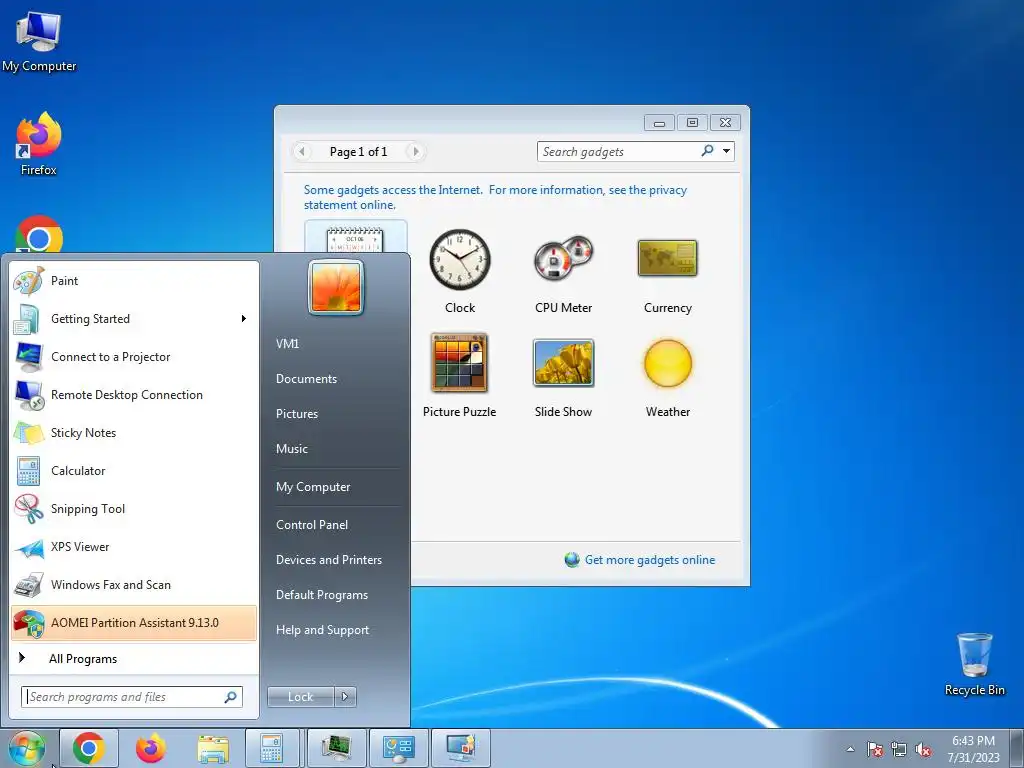Image resolution: width=1024 pixels, height=768 pixels.
Task: Click the Action Center flag icon
Action: point(875,749)
